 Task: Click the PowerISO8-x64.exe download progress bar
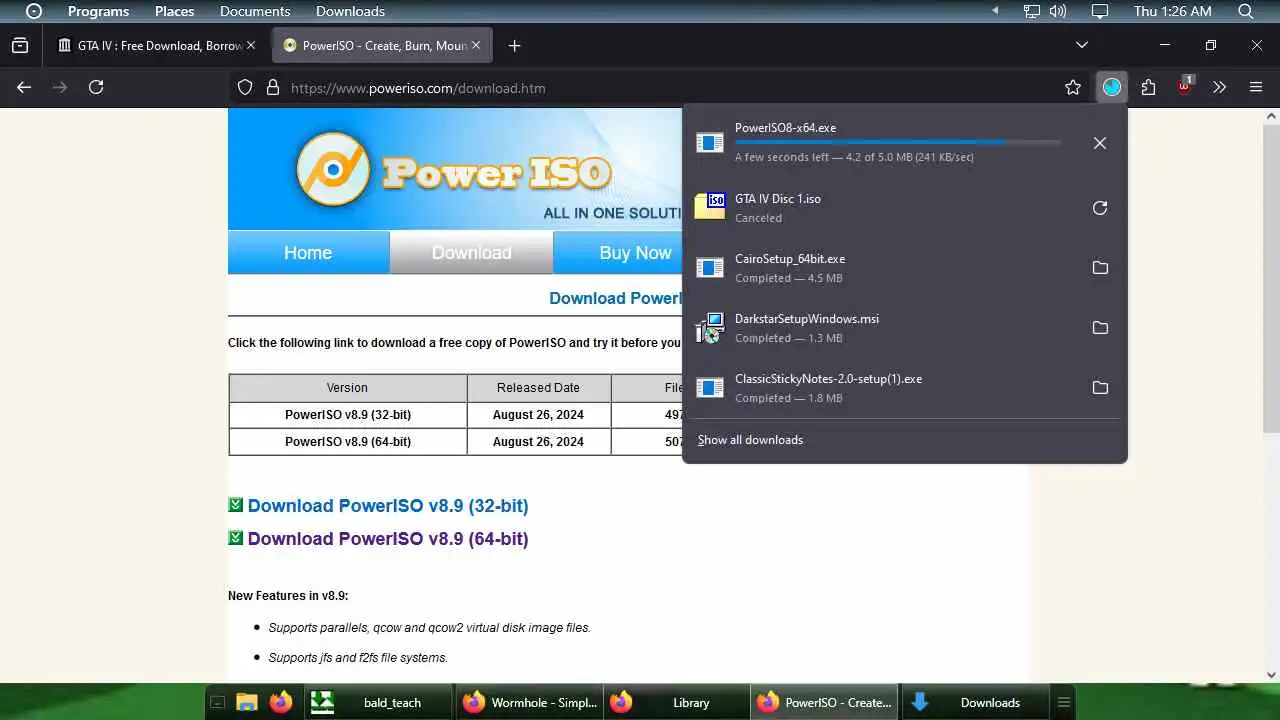897,143
